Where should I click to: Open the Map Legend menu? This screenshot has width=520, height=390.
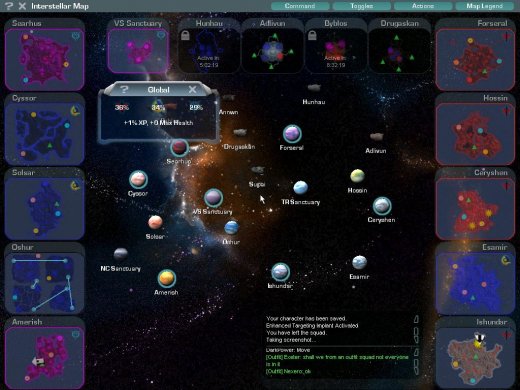click(484, 6)
